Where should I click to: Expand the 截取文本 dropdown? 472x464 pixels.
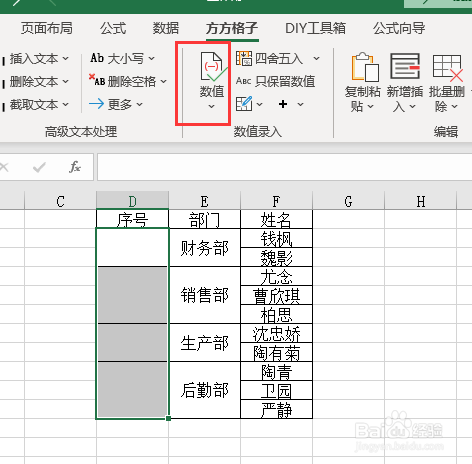tap(66, 104)
